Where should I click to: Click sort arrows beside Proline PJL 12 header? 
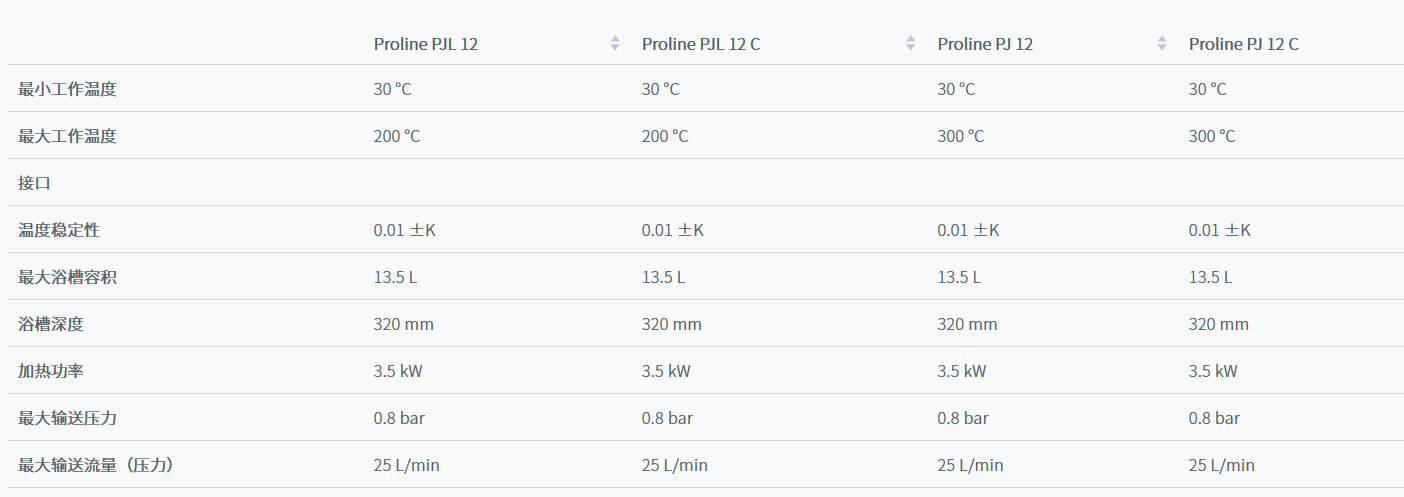click(615, 44)
